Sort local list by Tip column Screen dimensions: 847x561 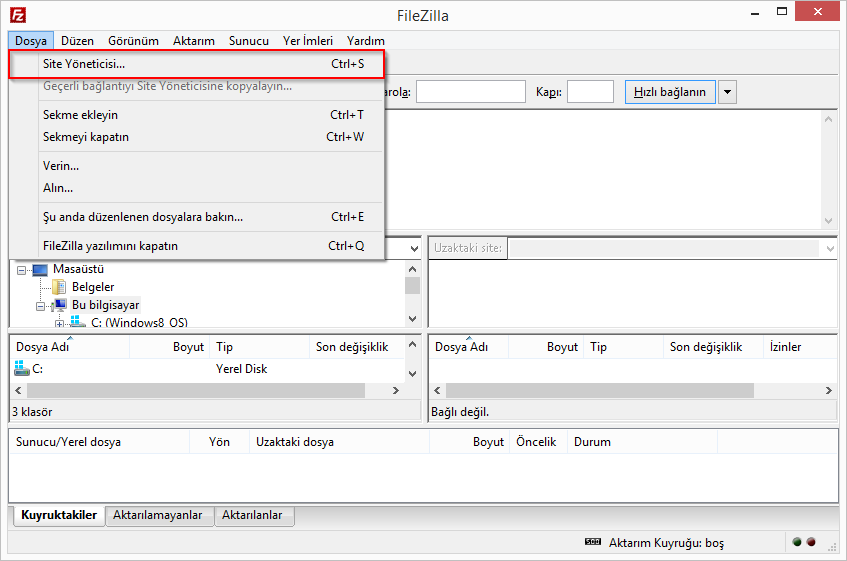(260, 347)
